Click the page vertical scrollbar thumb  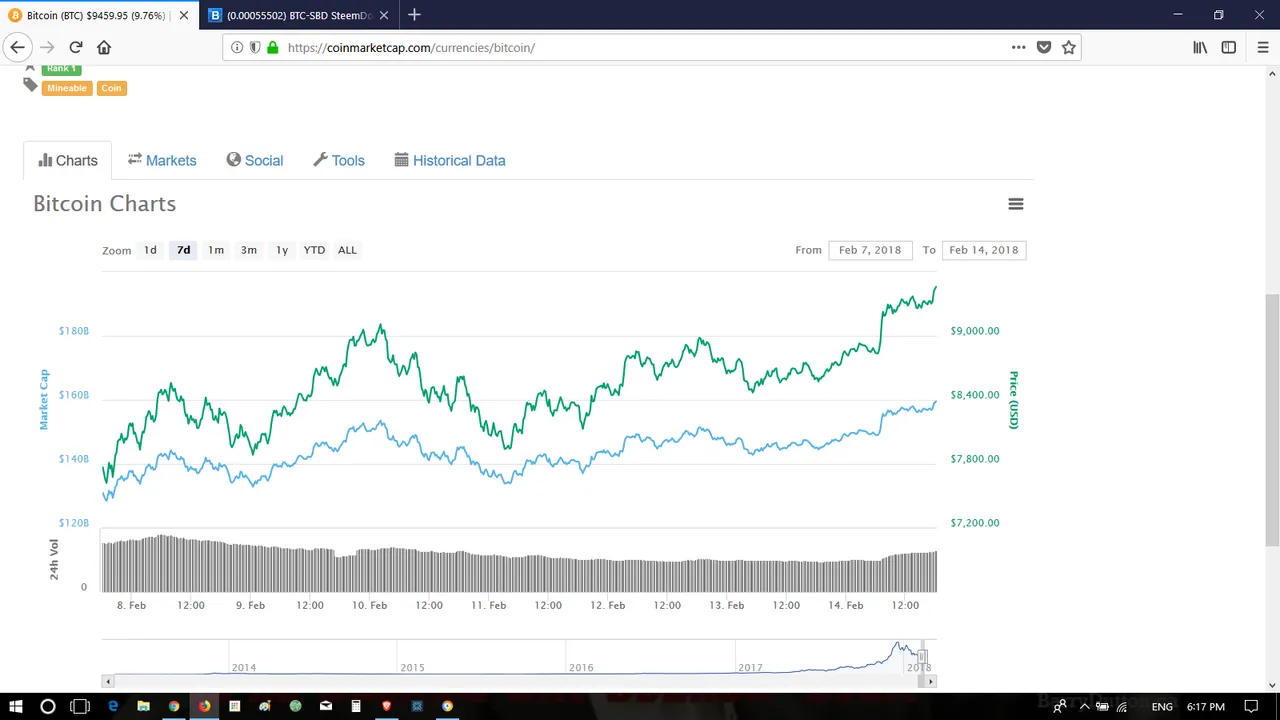click(x=1272, y=420)
